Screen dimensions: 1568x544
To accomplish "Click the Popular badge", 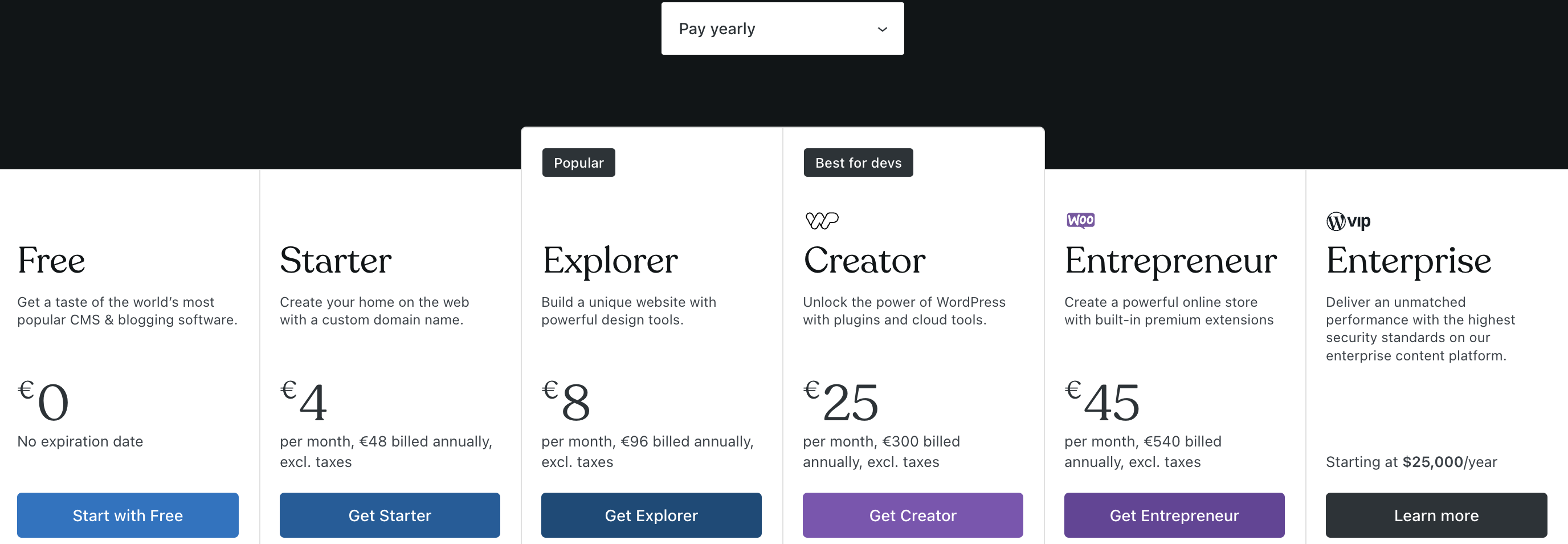I will (x=578, y=163).
